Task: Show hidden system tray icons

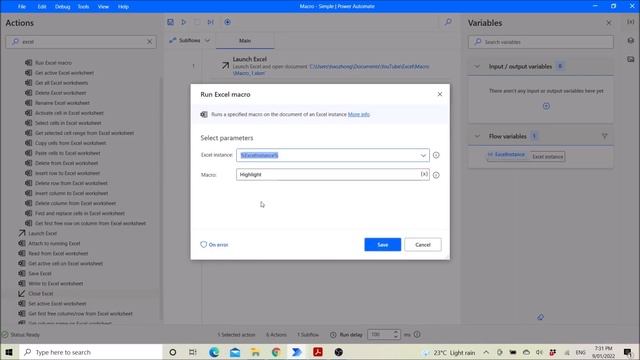Action: pos(486,352)
